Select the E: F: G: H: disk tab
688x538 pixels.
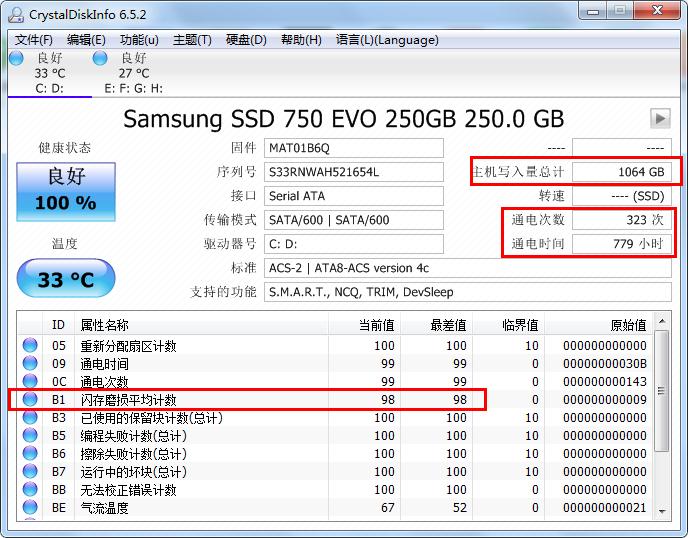(133, 73)
